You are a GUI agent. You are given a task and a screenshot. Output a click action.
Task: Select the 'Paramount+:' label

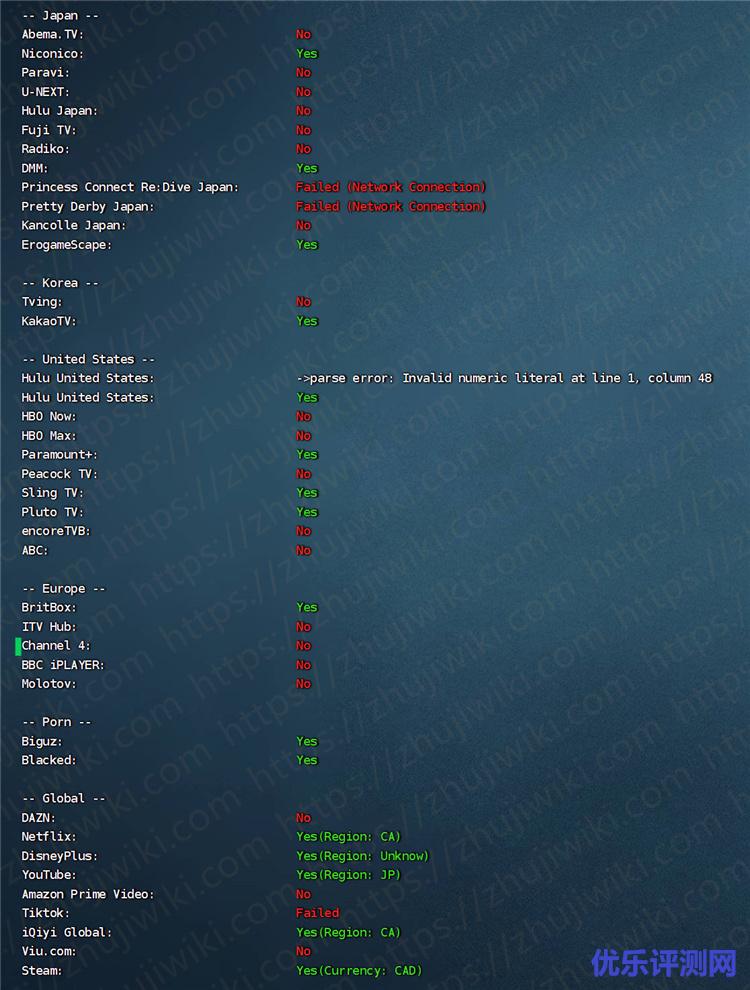coord(59,455)
